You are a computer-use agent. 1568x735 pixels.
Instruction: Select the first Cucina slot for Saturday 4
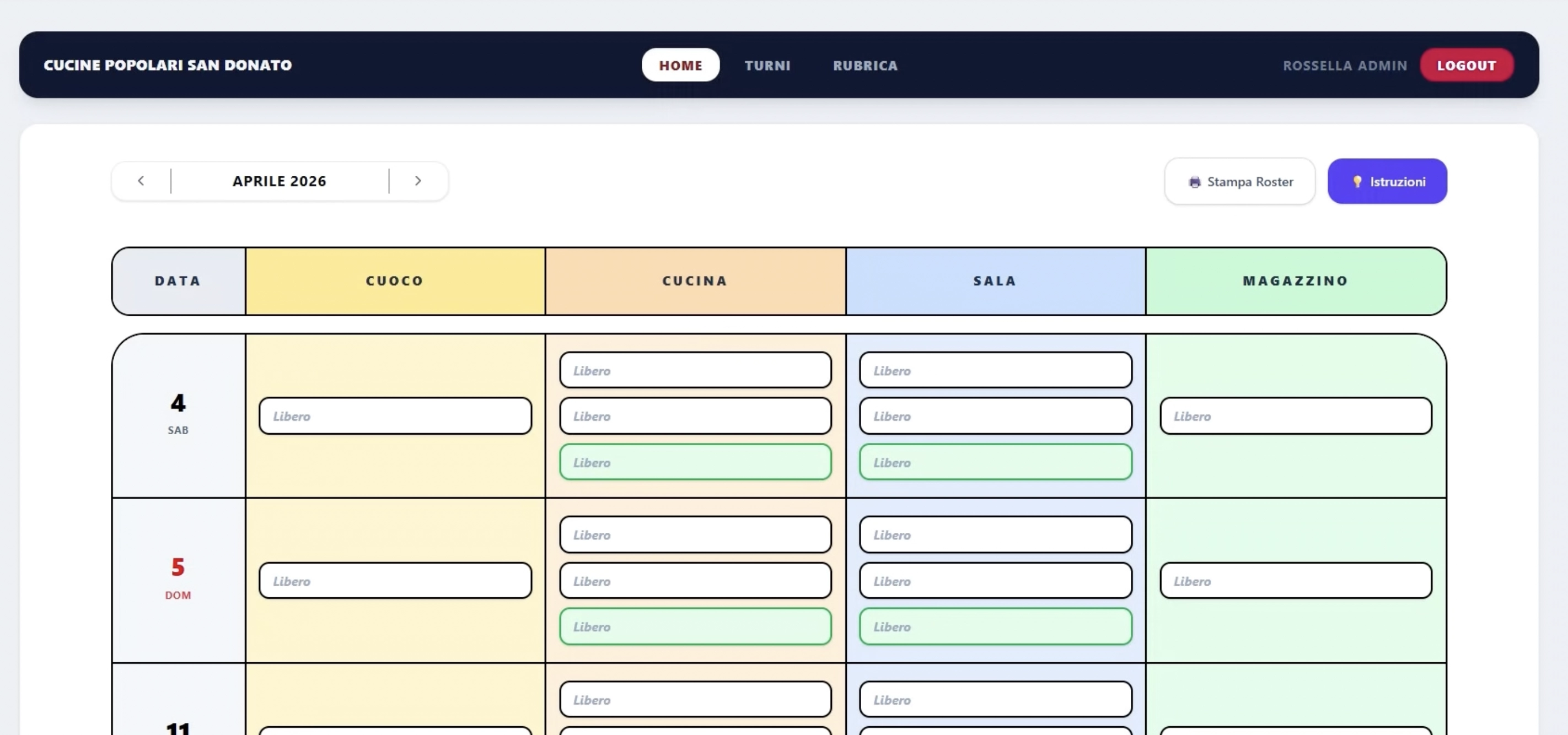pos(695,370)
